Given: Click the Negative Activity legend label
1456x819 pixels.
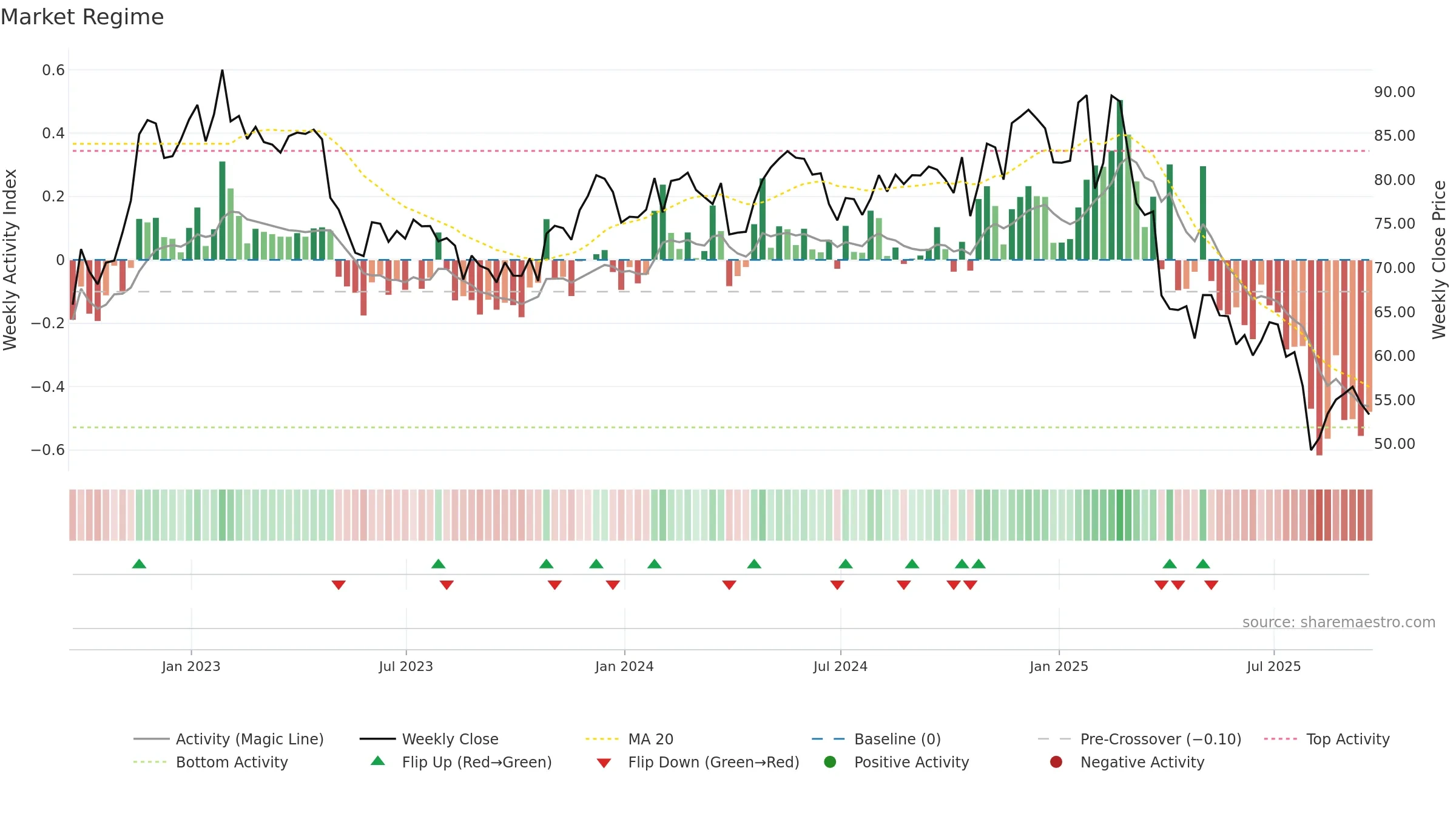Looking at the screenshot, I should pos(1142,762).
